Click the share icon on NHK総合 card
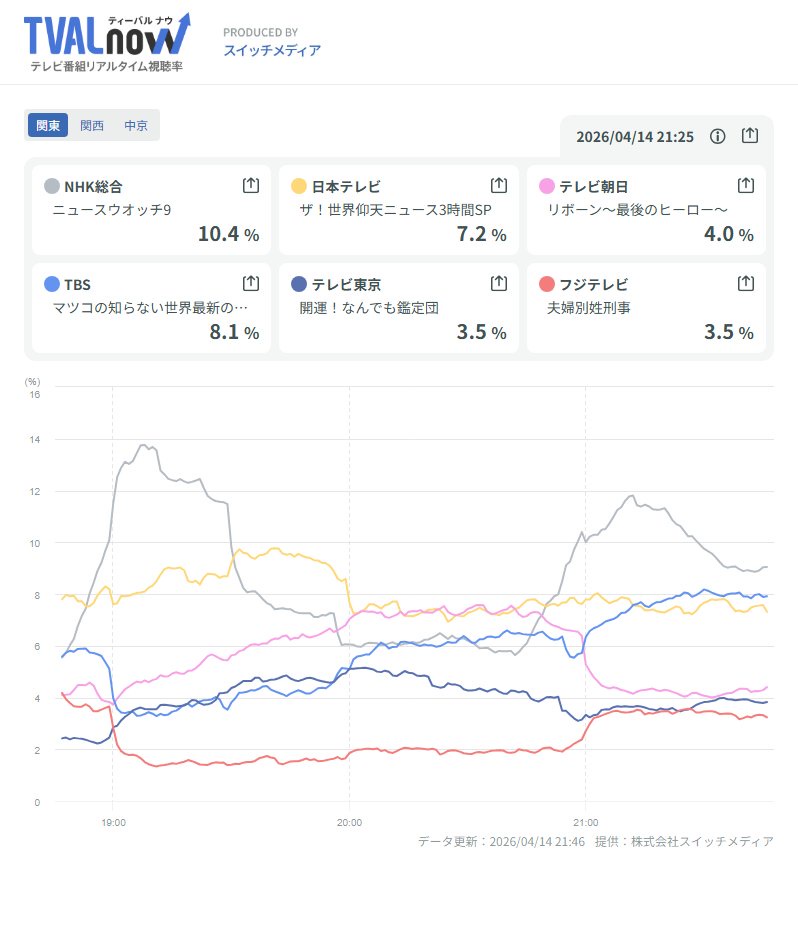 [x=251, y=185]
